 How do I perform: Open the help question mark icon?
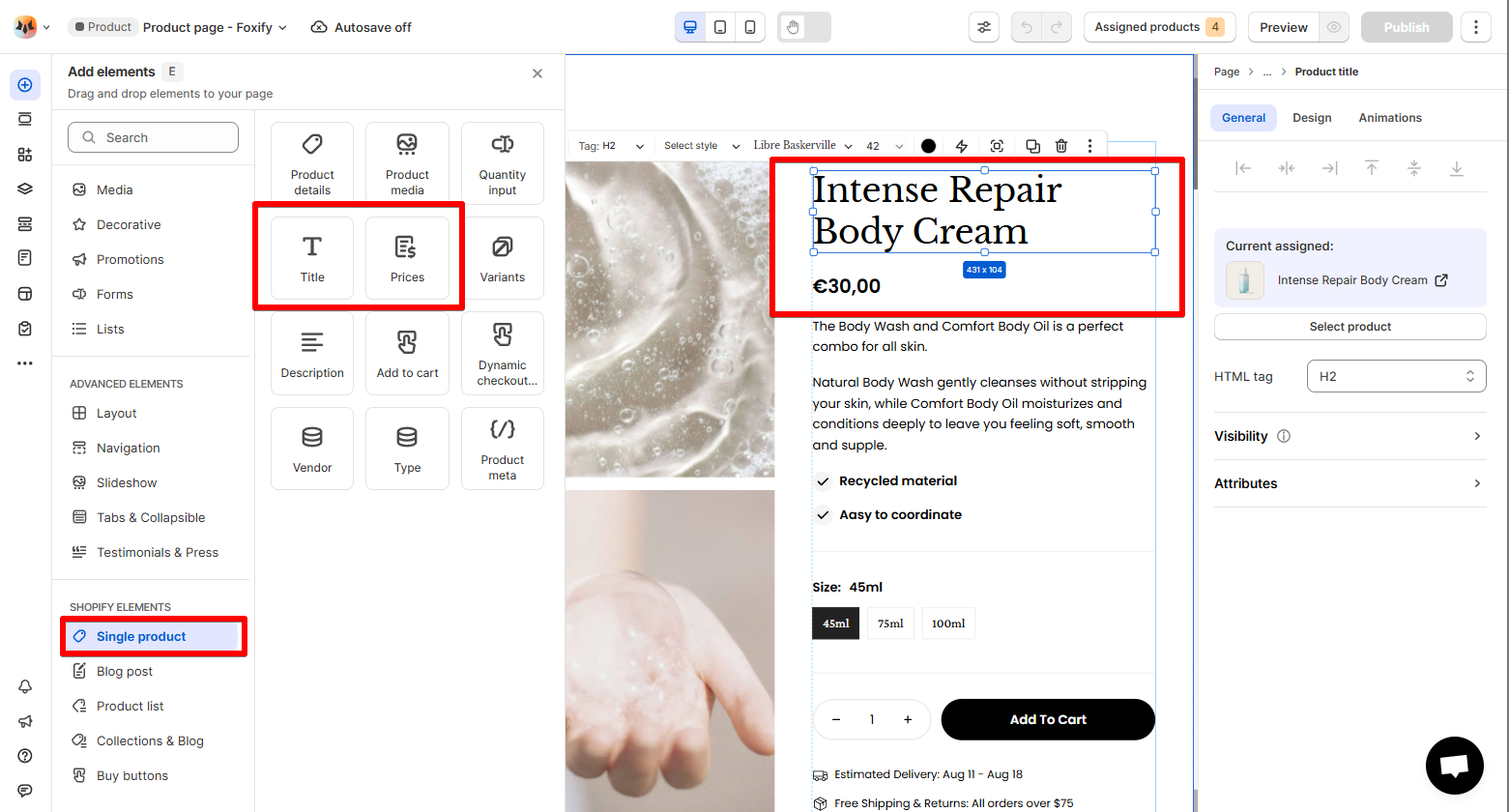[25, 756]
